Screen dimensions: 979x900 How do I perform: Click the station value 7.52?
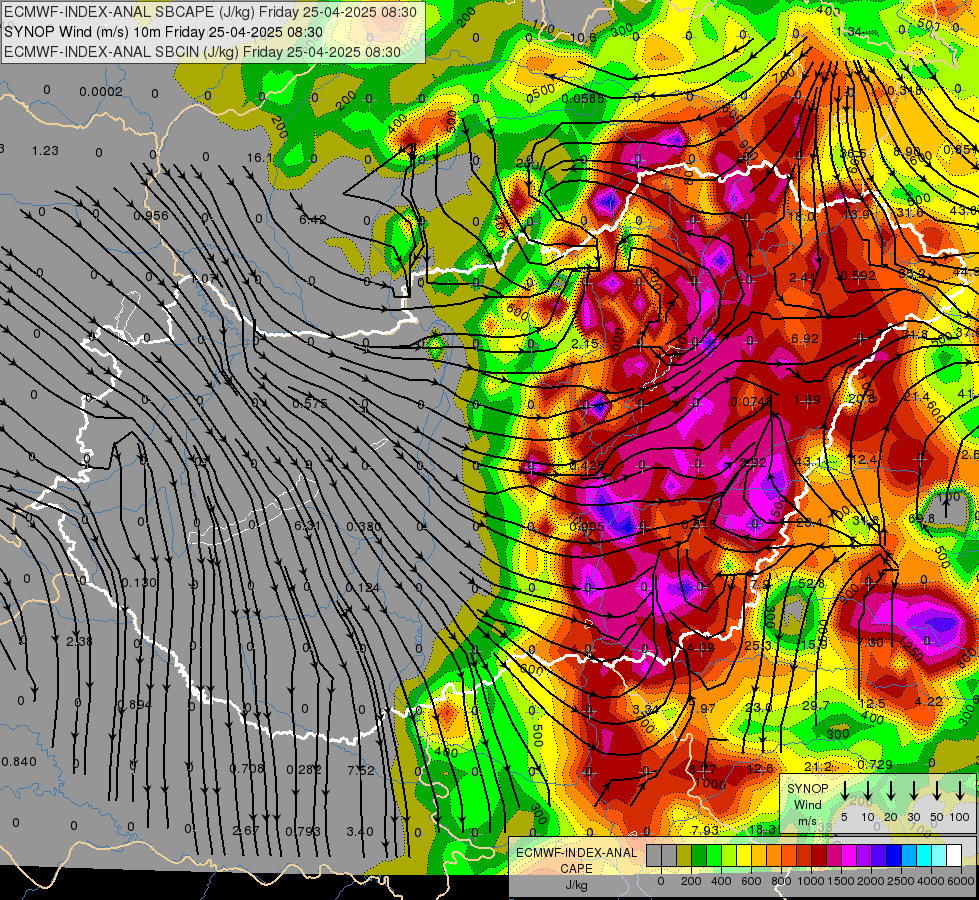pos(361,770)
